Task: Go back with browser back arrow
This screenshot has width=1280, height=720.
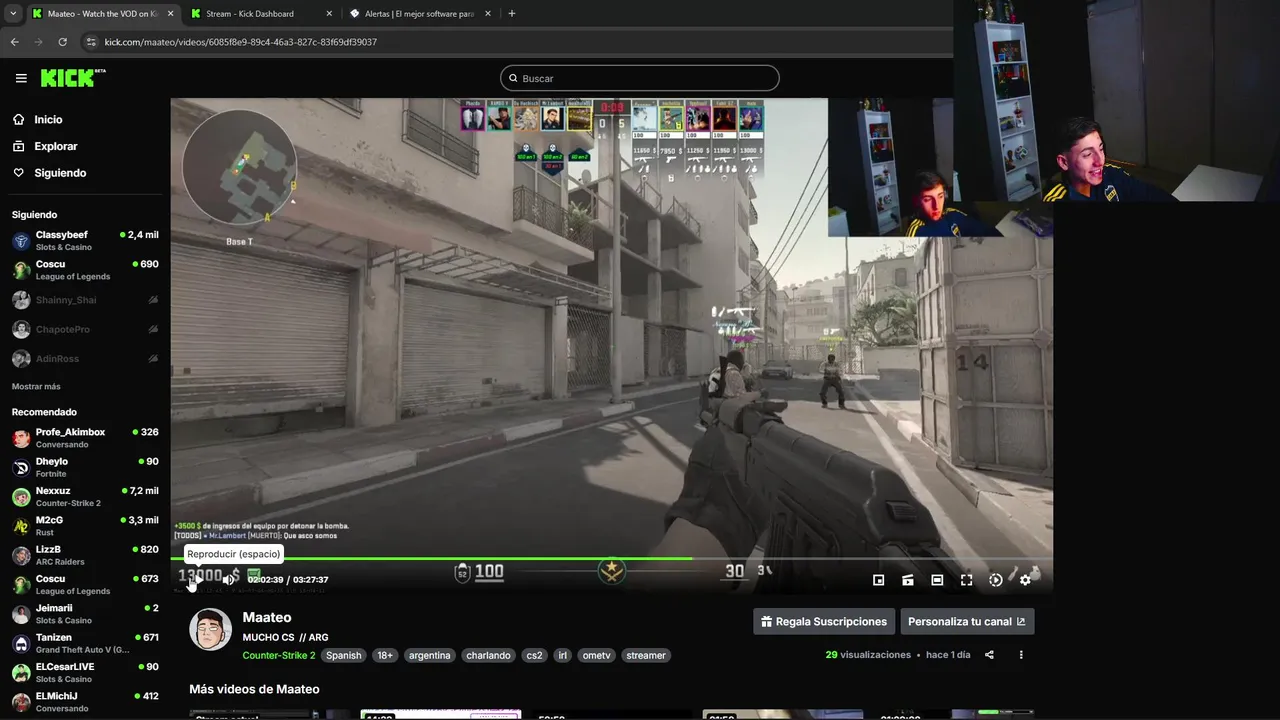Action: click(14, 42)
